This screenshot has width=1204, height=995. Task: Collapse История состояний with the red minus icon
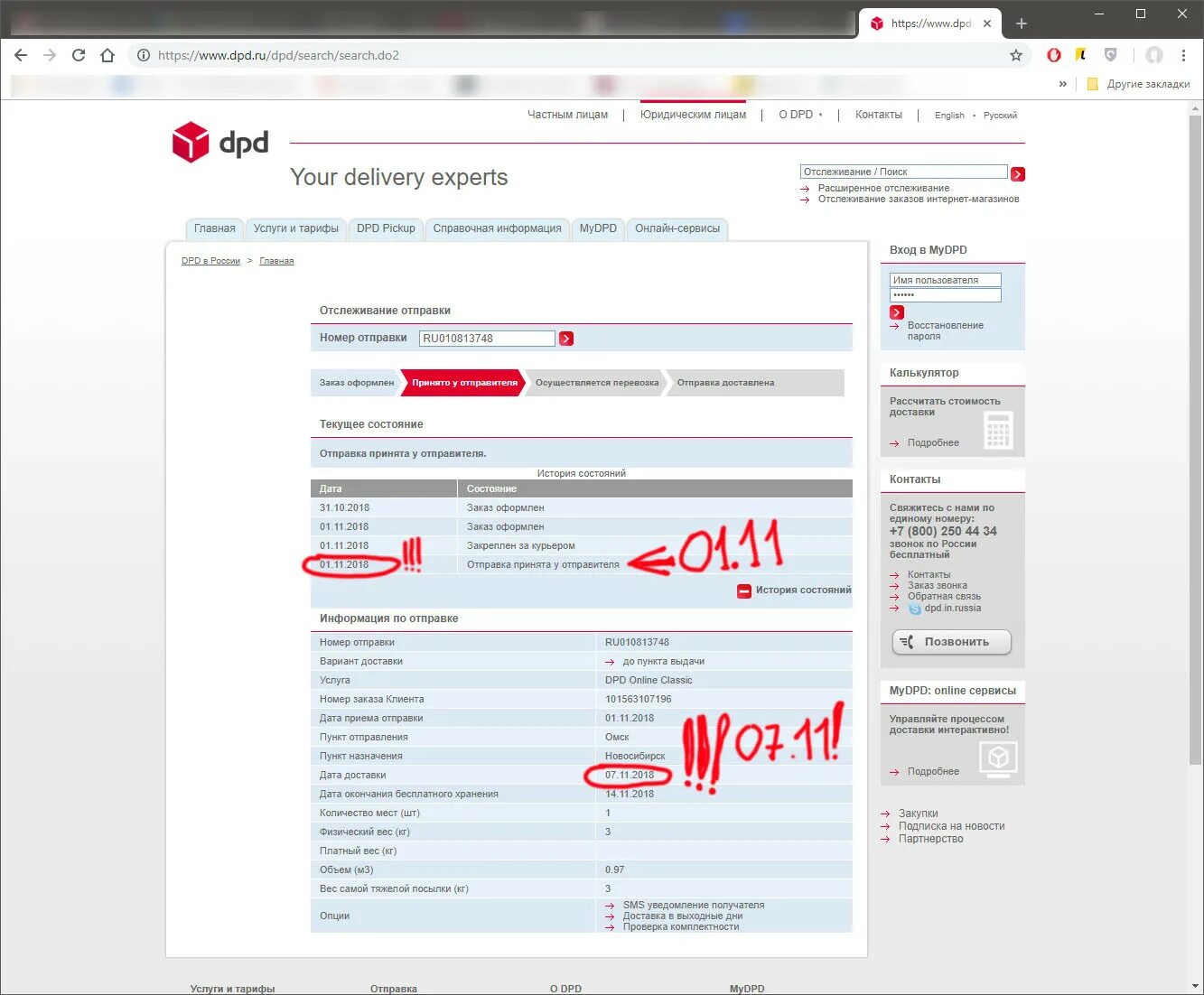[x=744, y=591]
